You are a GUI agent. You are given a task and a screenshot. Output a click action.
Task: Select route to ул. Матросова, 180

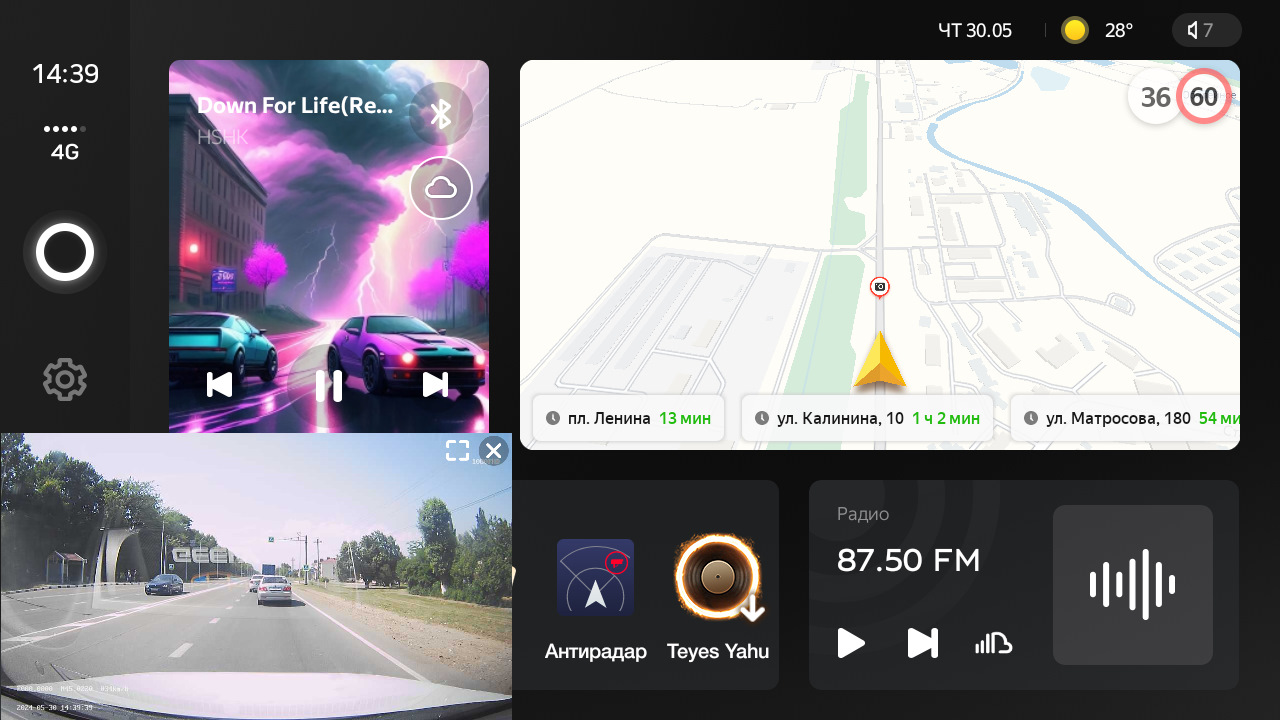[1126, 418]
